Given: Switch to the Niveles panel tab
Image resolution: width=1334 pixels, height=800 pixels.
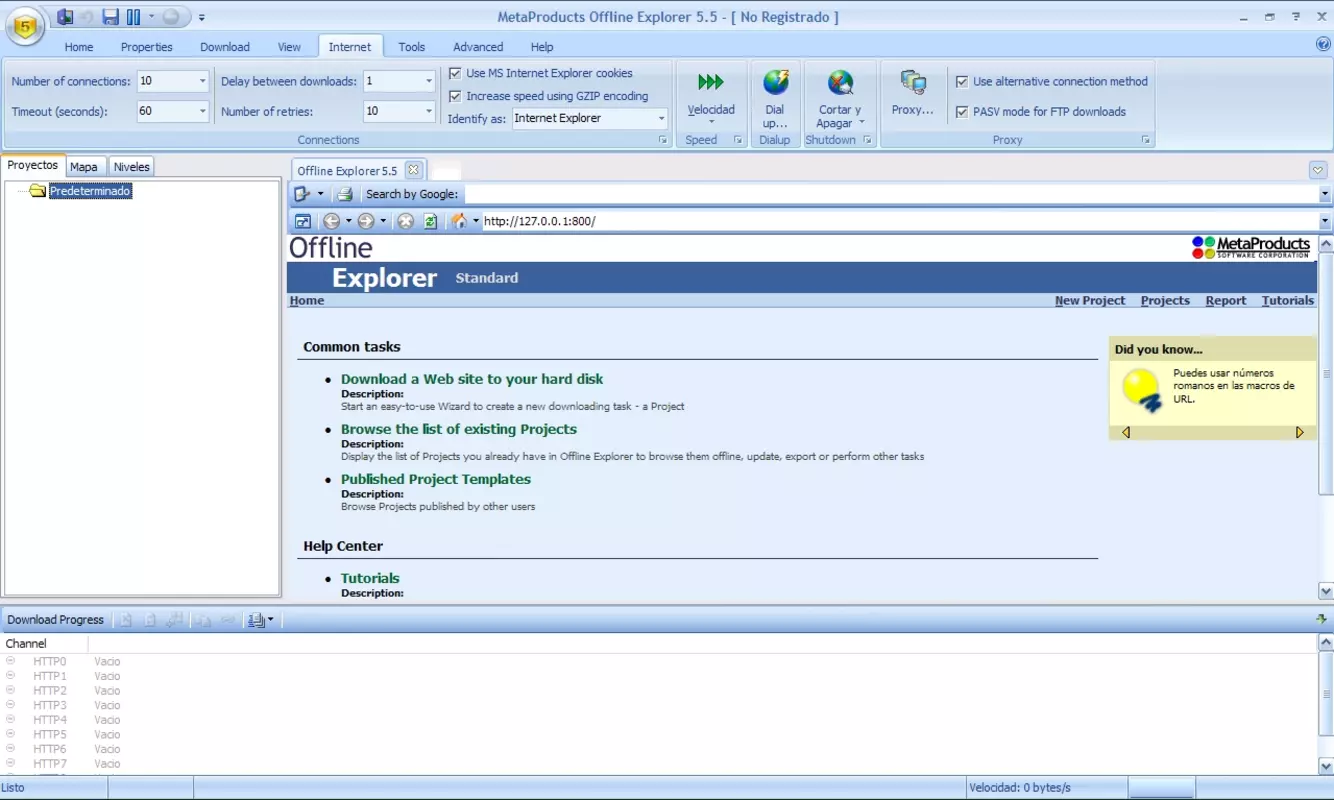Looking at the screenshot, I should pos(131,167).
